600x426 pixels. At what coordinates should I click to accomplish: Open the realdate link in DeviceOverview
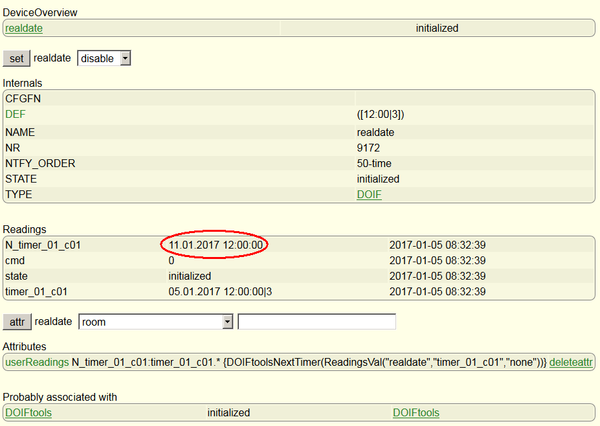[x=24, y=29]
